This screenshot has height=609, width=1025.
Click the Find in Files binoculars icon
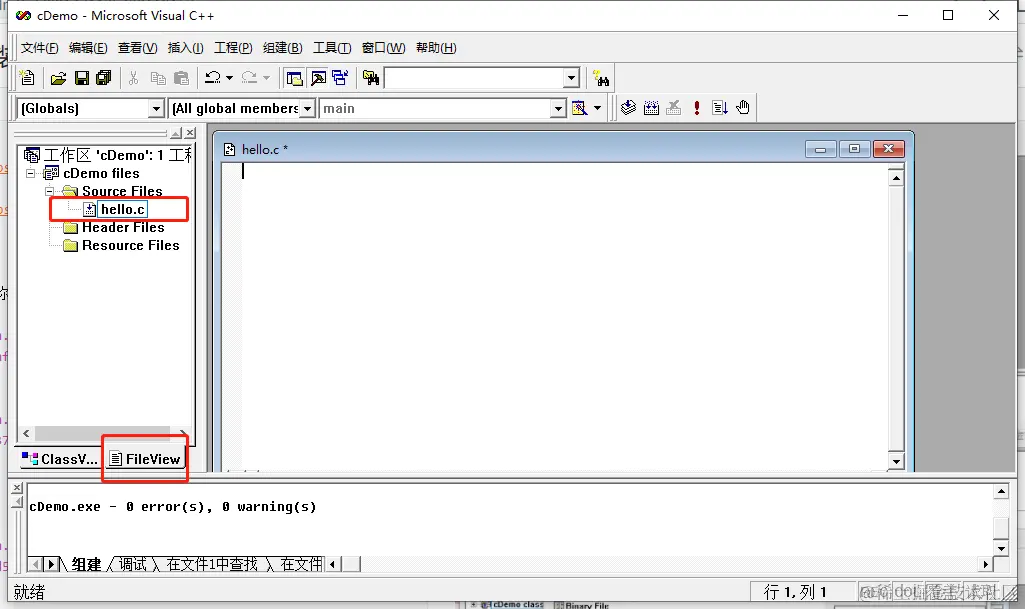[371, 78]
